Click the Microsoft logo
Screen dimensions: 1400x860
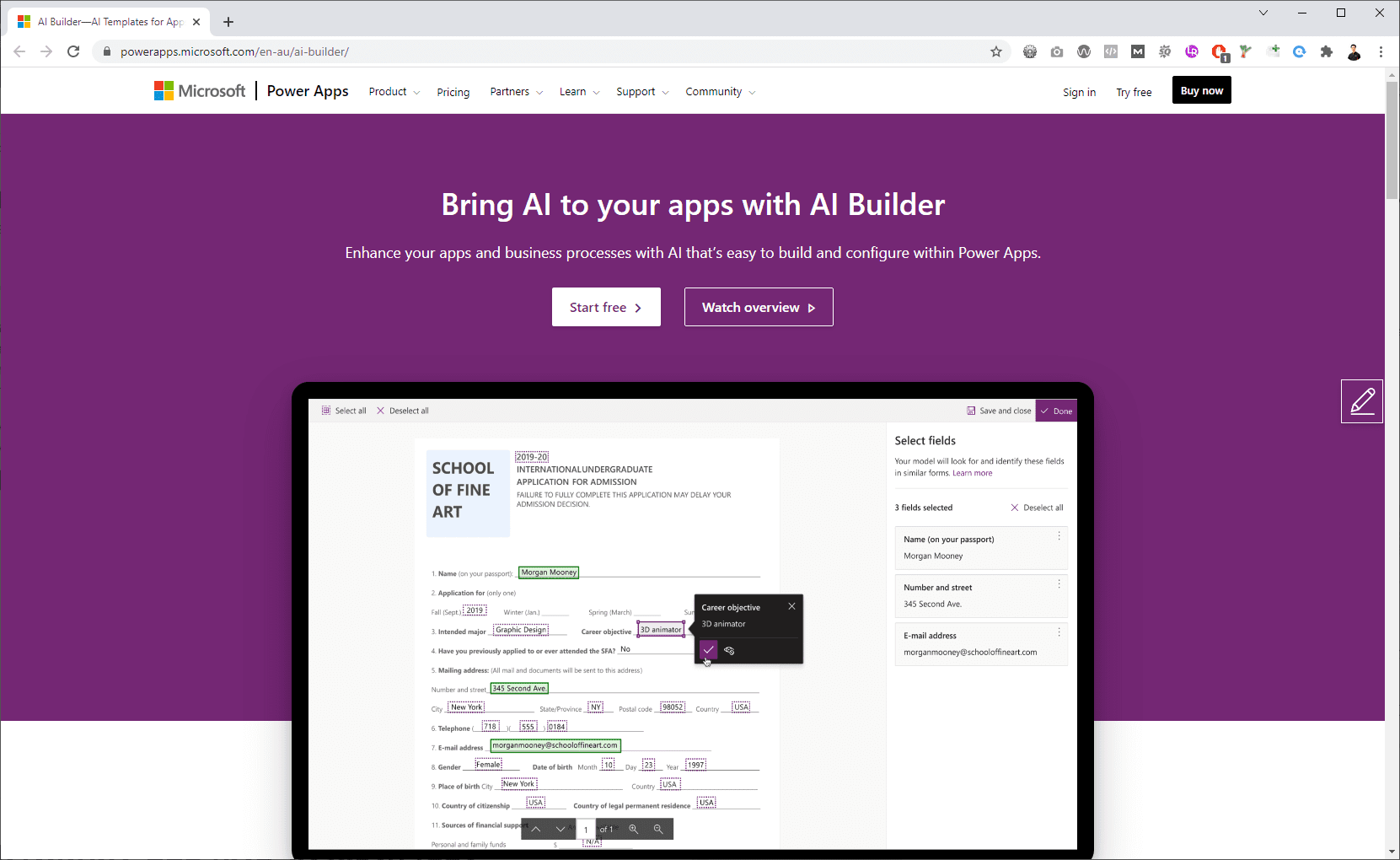pos(200,90)
